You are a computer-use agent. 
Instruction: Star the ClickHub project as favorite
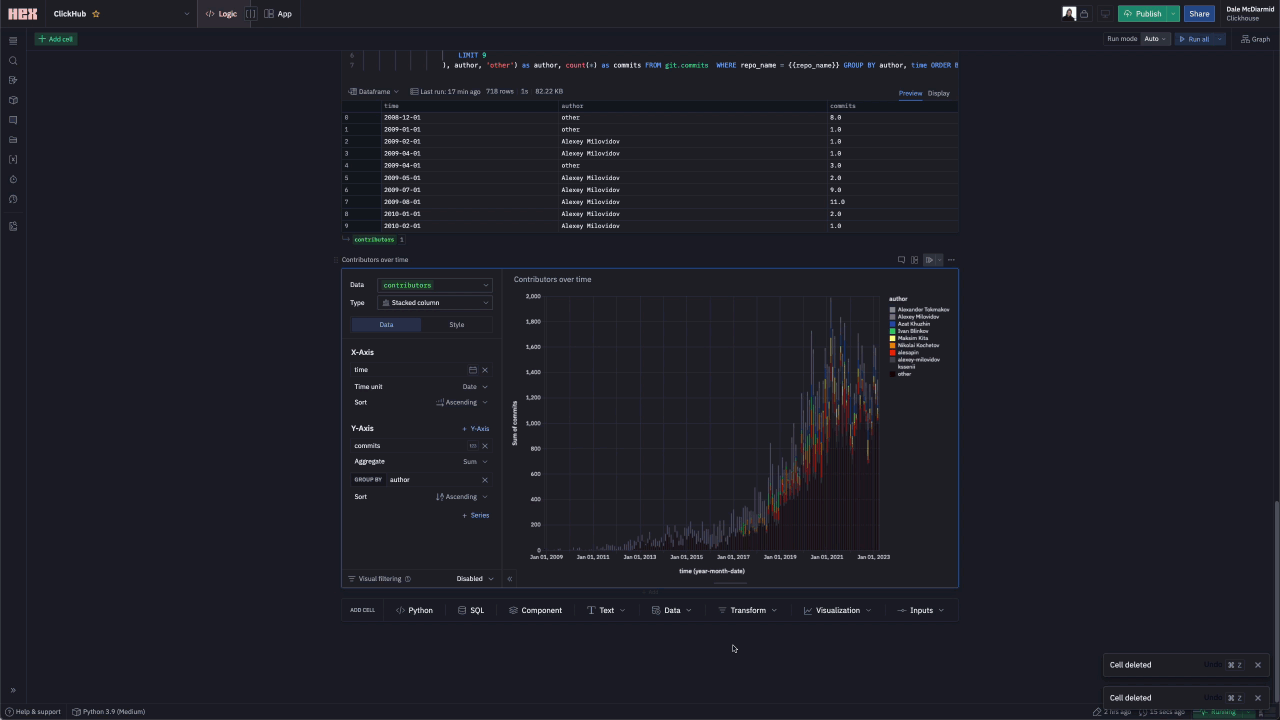[96, 14]
